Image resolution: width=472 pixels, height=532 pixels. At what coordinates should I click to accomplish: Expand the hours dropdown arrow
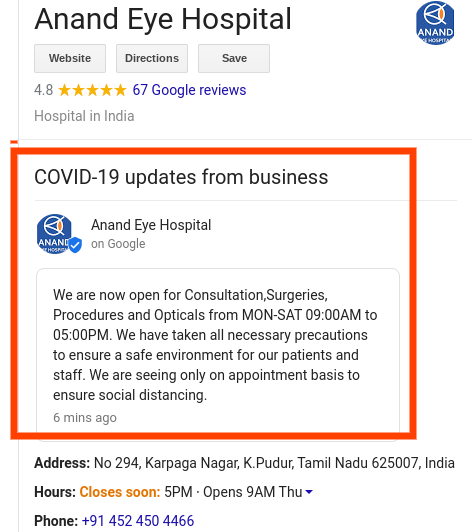[309, 492]
